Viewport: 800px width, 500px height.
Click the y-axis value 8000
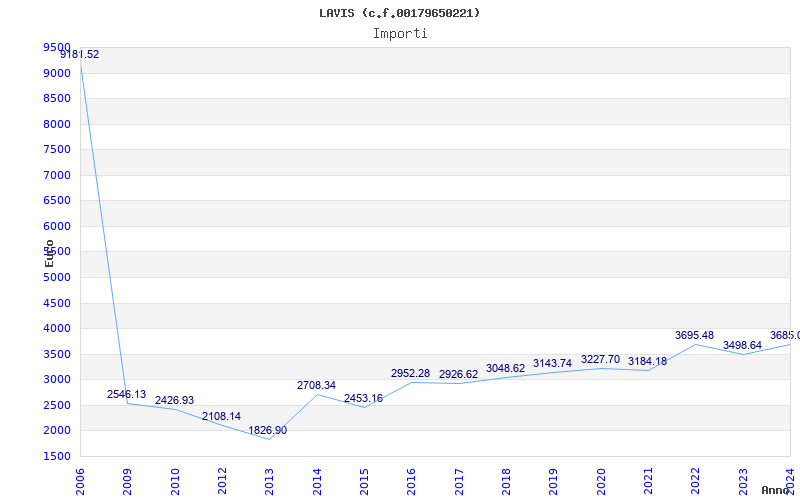[57, 124]
